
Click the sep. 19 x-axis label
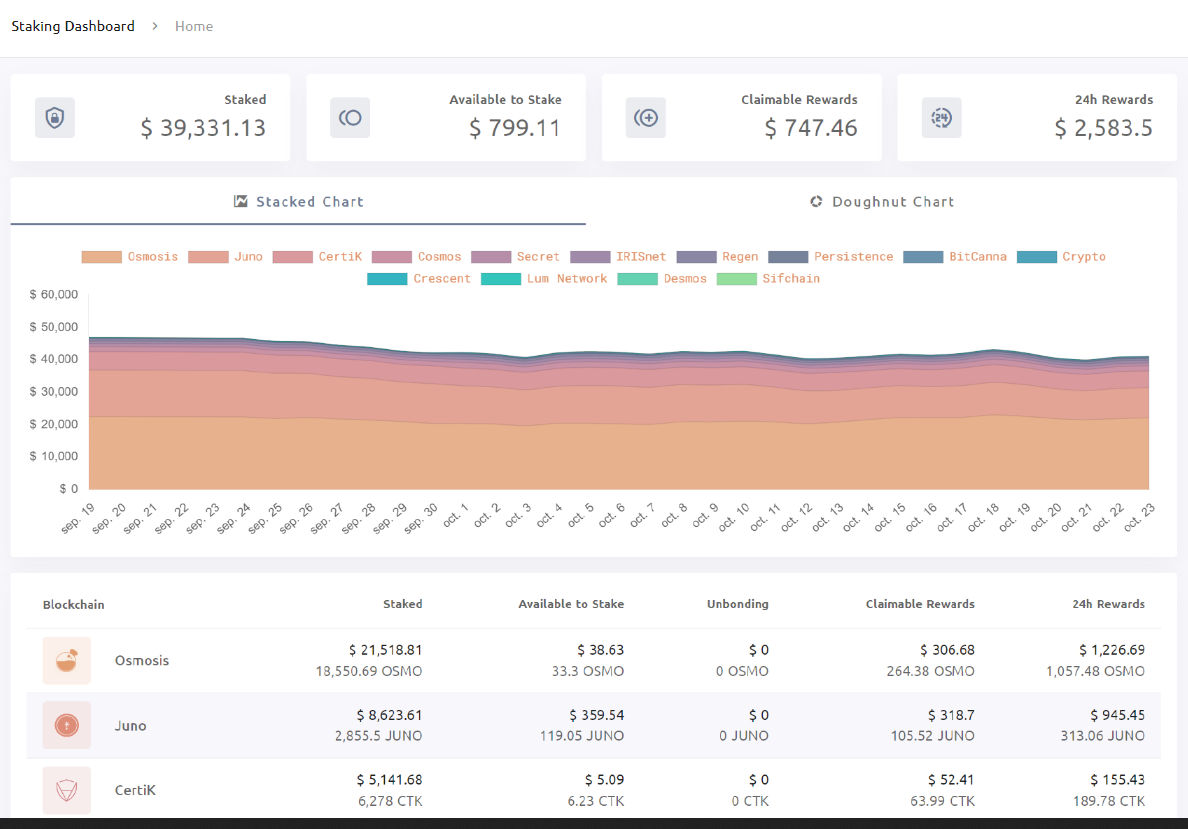(x=78, y=518)
